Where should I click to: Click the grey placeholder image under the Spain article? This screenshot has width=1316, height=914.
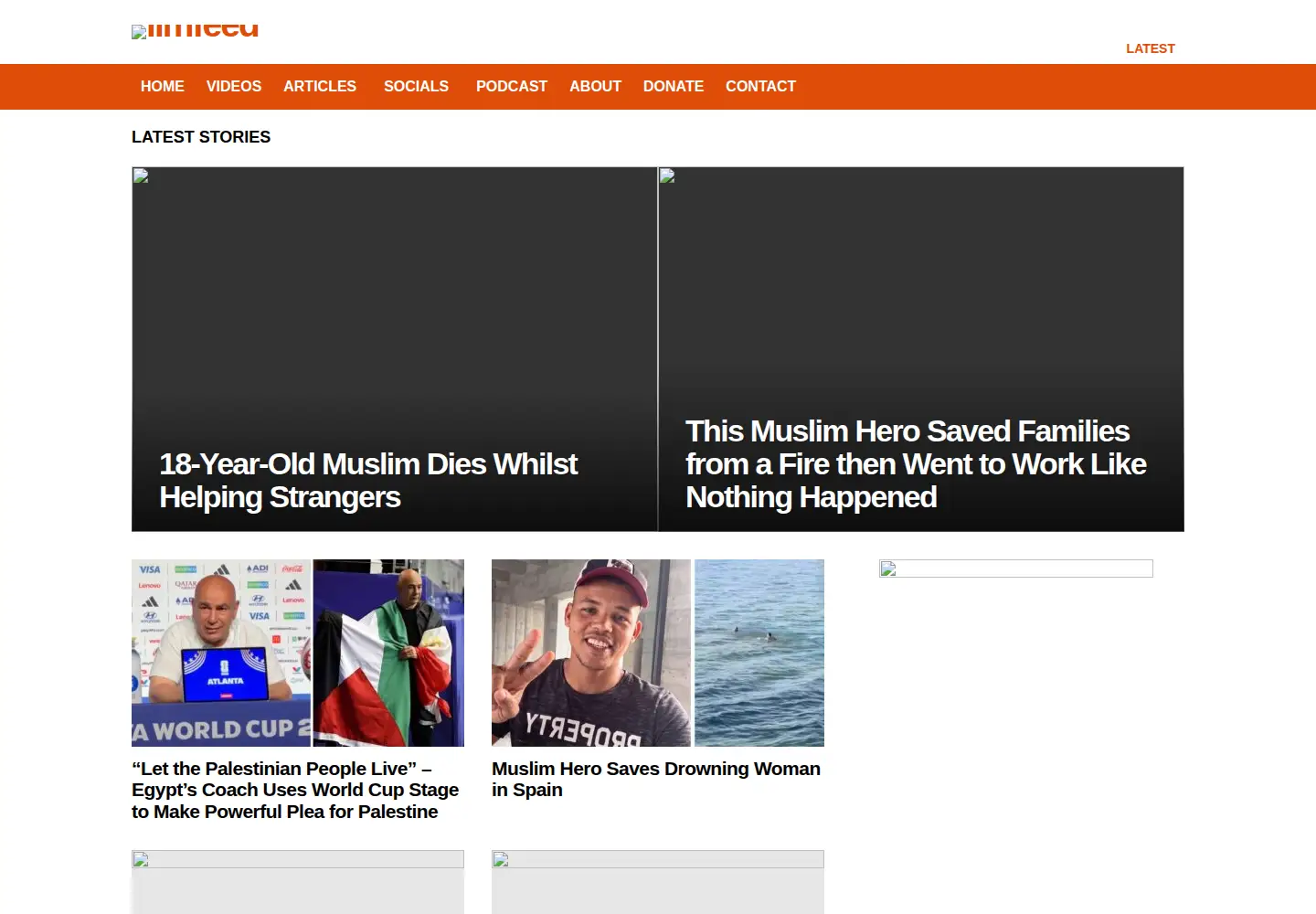click(658, 882)
